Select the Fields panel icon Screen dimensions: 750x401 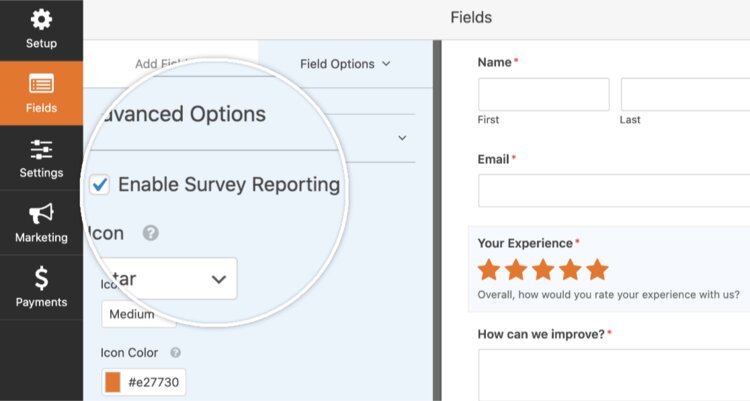(41, 85)
